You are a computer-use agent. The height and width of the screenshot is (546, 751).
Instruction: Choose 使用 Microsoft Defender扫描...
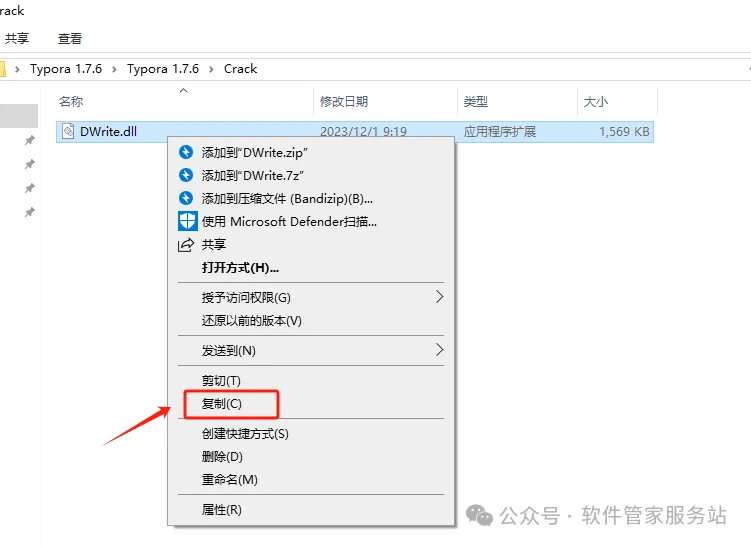(x=311, y=221)
